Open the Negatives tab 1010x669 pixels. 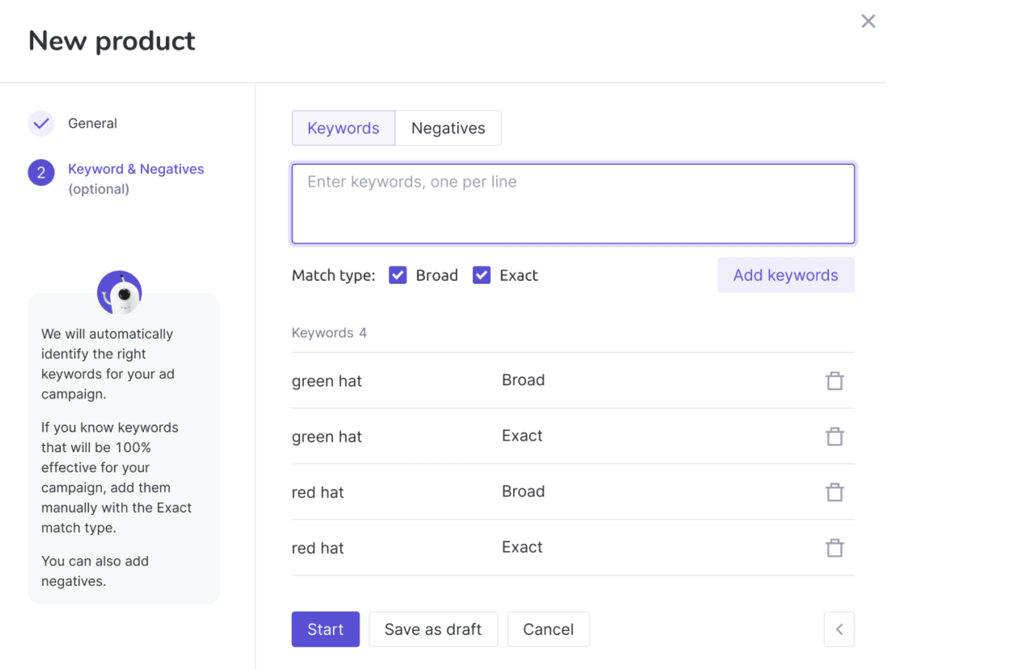448,128
